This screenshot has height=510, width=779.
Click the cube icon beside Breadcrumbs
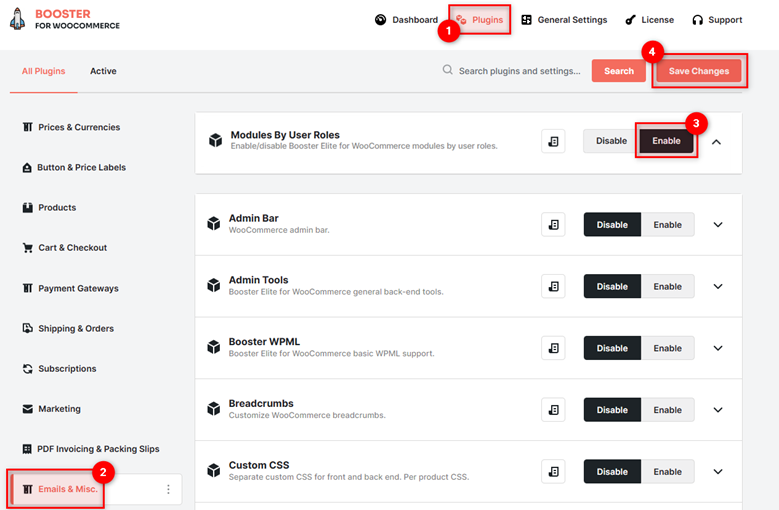214,409
